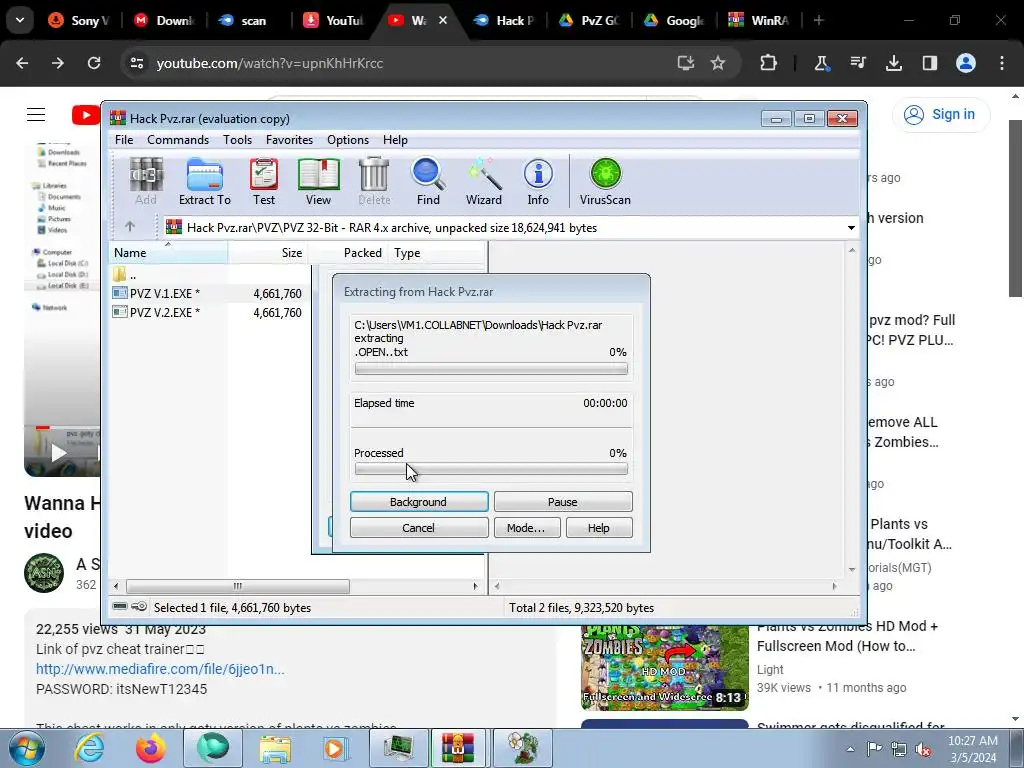1024x768 pixels.
Task: Open the Plants vs Zombies HD Mod thumbnail
Action: pos(665,667)
